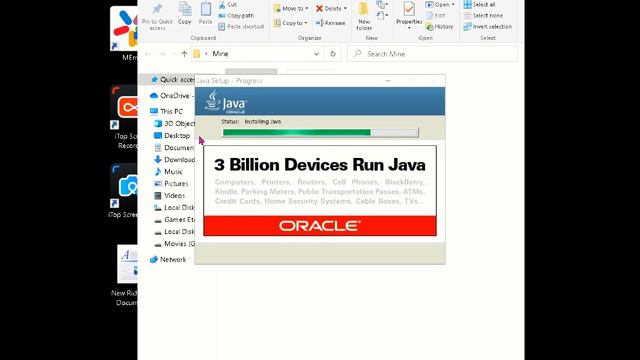This screenshot has width=640, height=360.
Task: Click the Back navigation arrow
Action: [x=148, y=54]
